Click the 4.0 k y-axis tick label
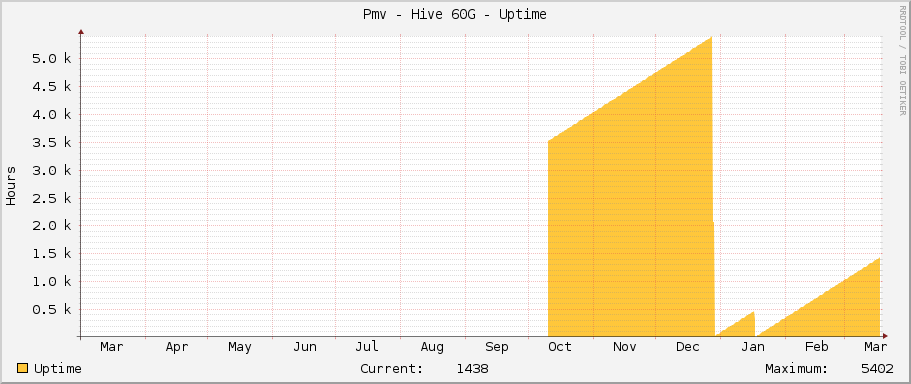Screen dimensions: 911x384 52,114
